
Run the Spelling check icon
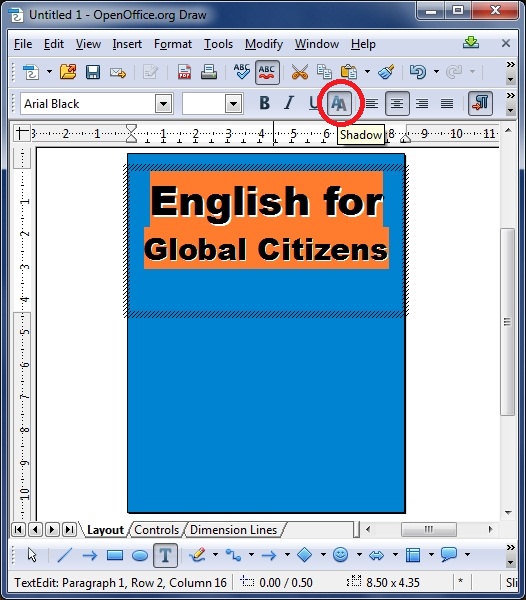(x=242, y=72)
